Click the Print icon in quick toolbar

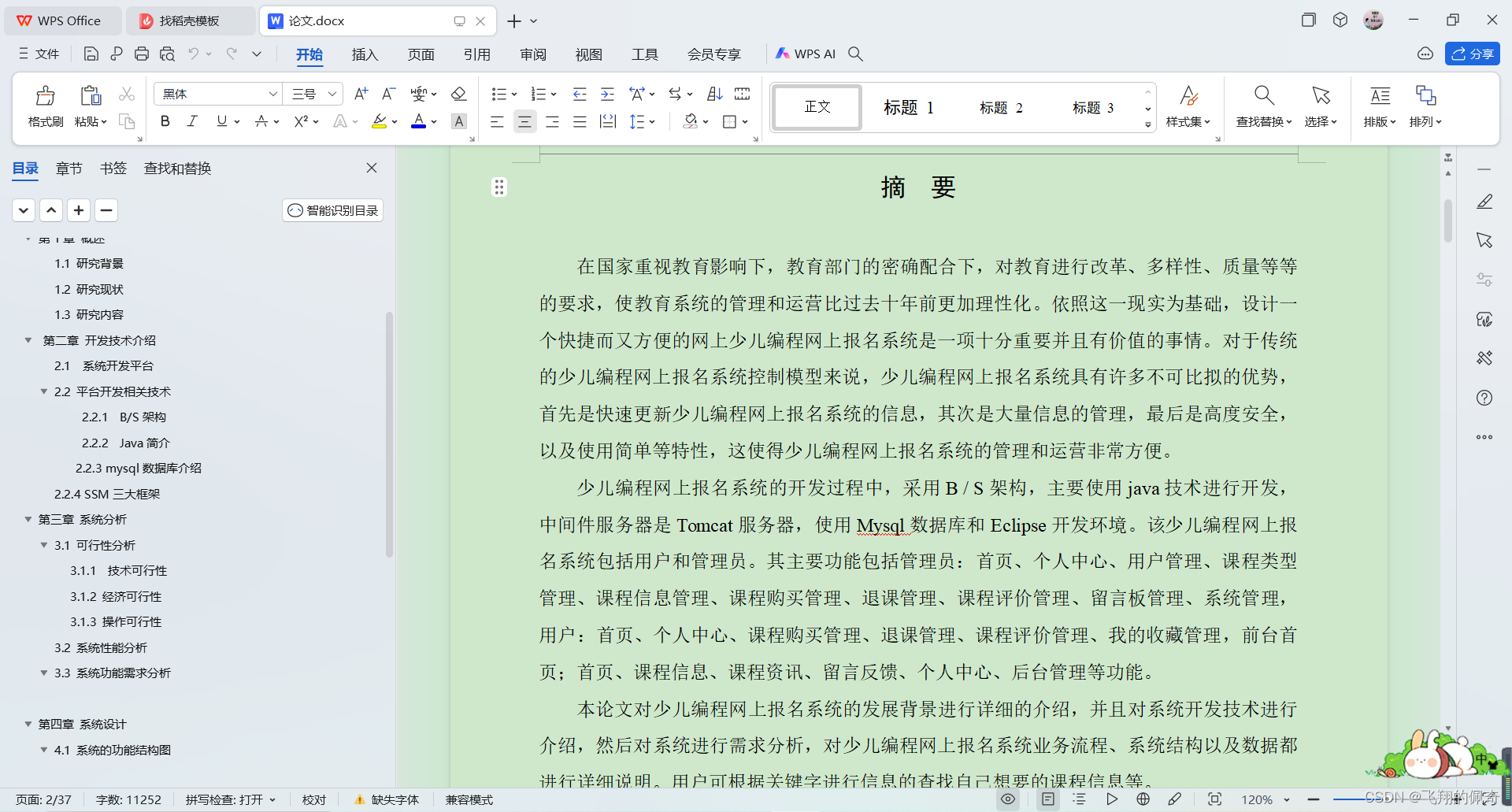142,54
